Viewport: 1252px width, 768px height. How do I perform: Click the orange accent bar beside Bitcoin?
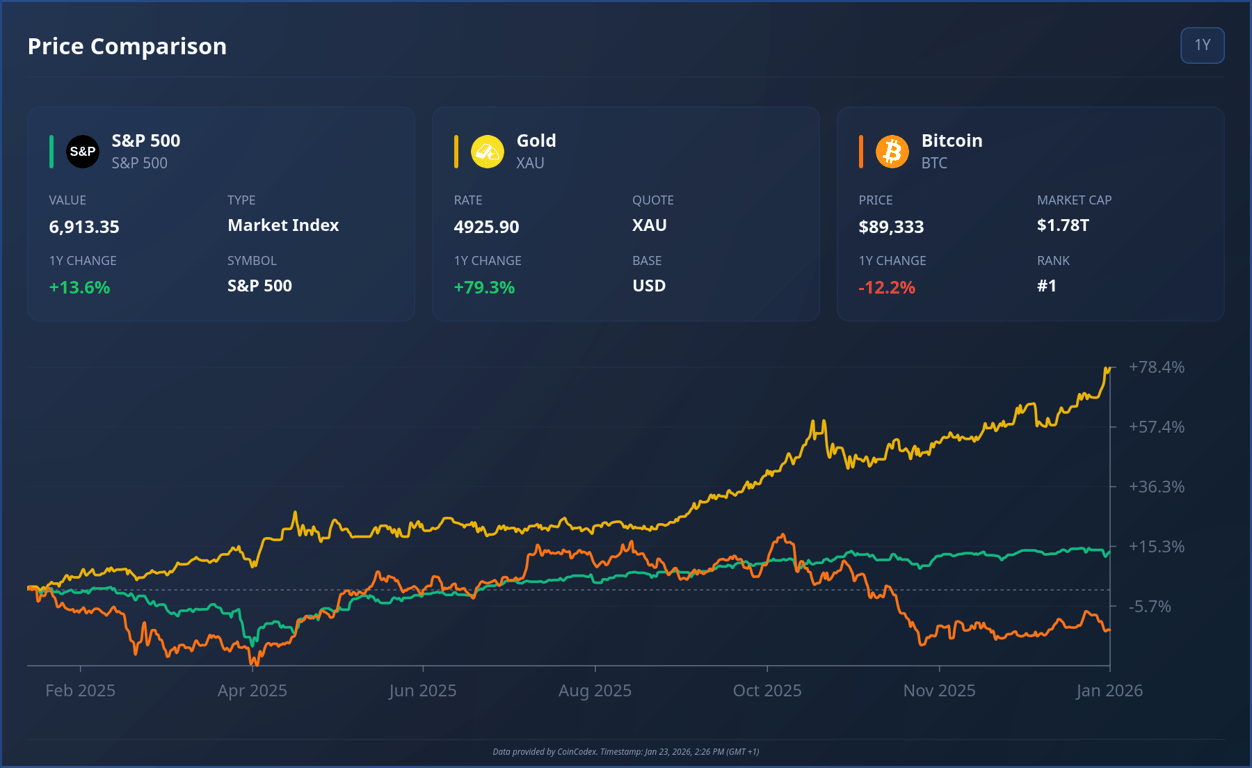[x=860, y=151]
